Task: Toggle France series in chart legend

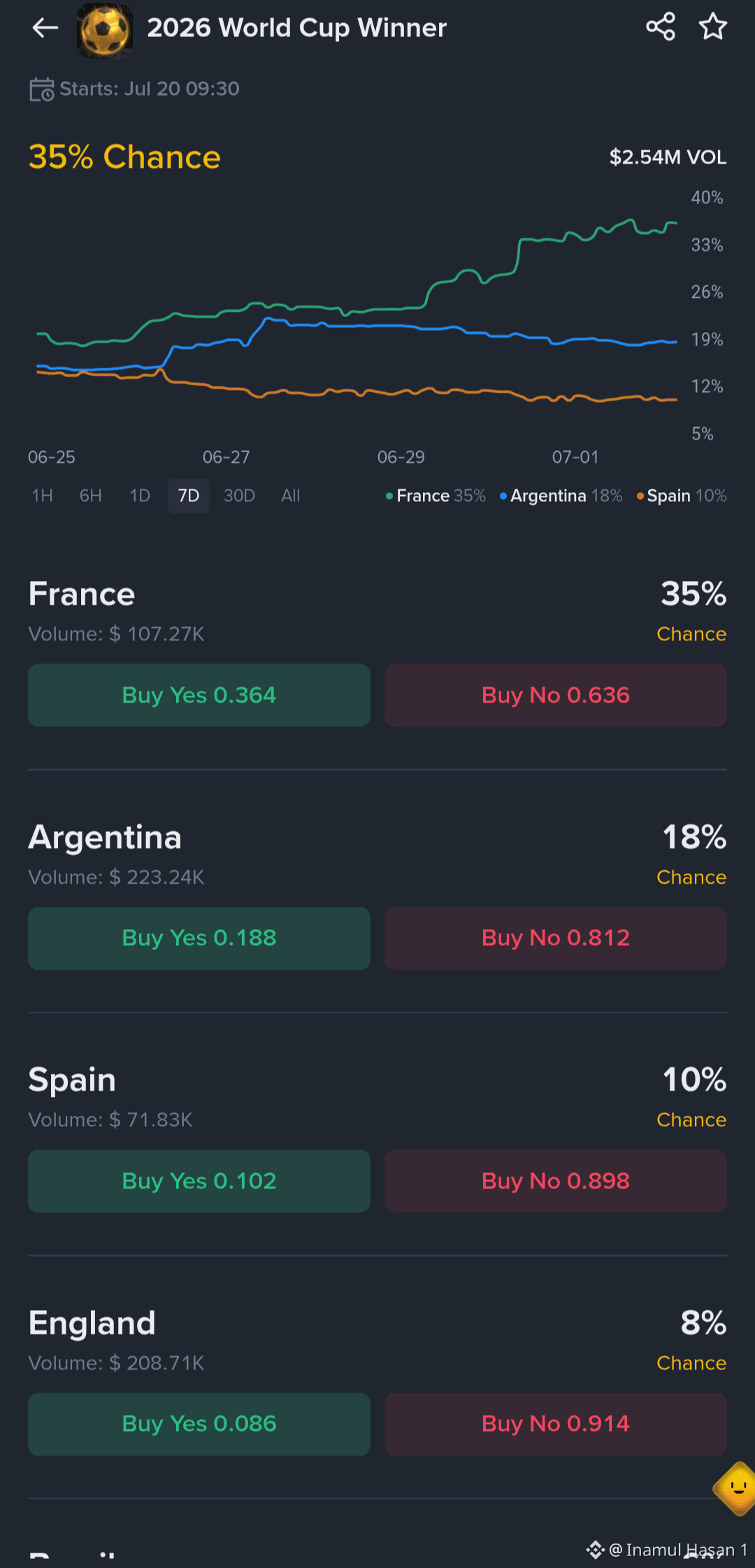Action: [436, 496]
